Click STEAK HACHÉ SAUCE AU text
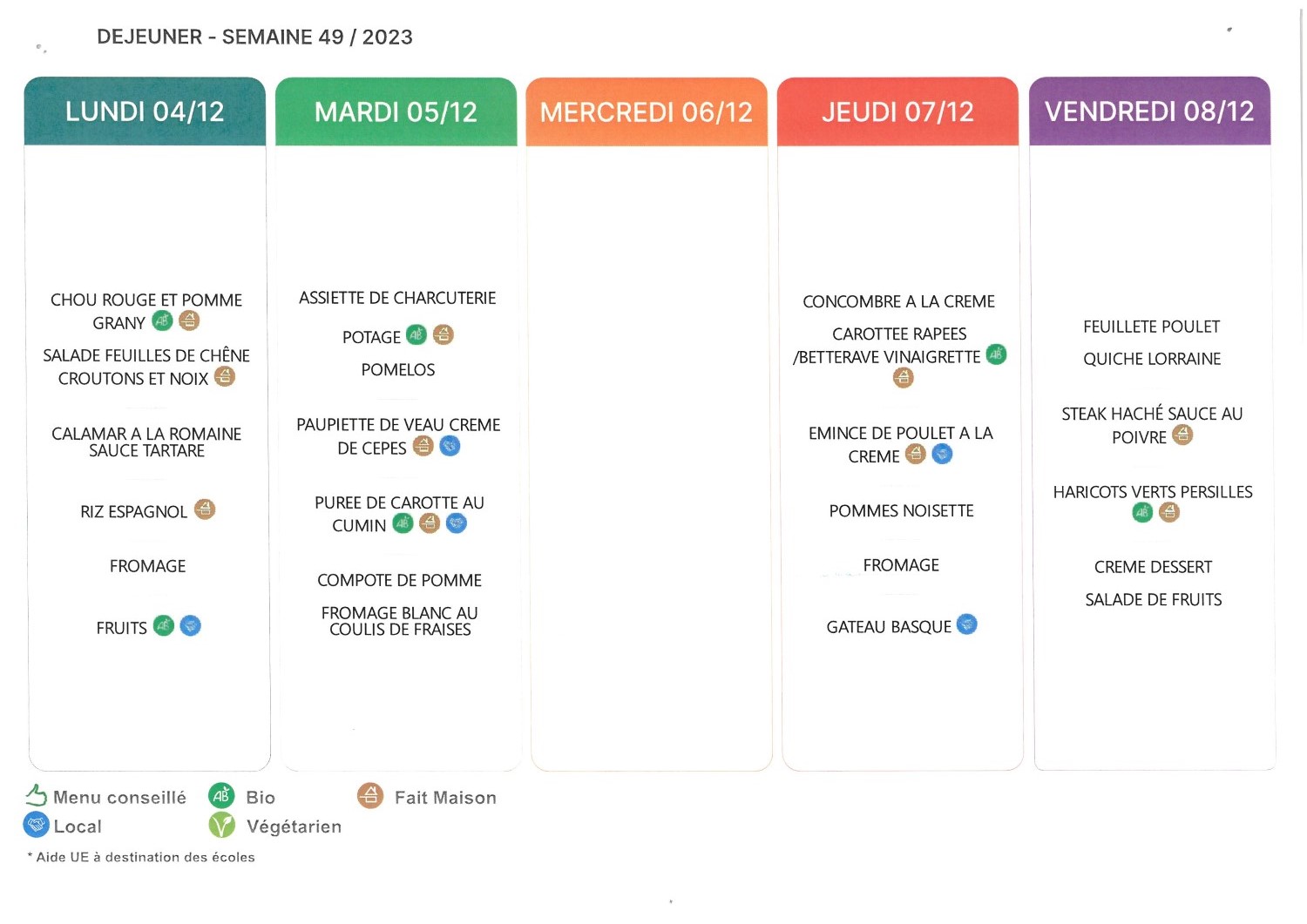 tap(1152, 414)
